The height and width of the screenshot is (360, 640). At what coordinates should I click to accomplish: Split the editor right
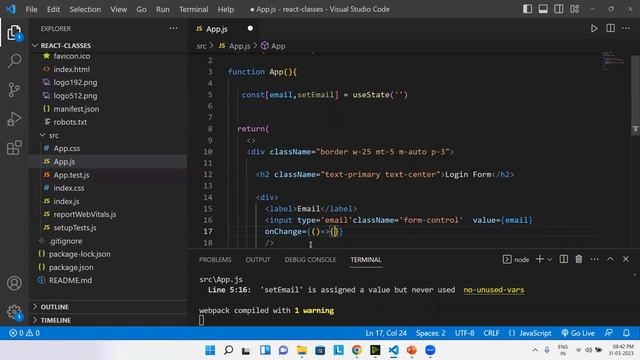(x=611, y=28)
